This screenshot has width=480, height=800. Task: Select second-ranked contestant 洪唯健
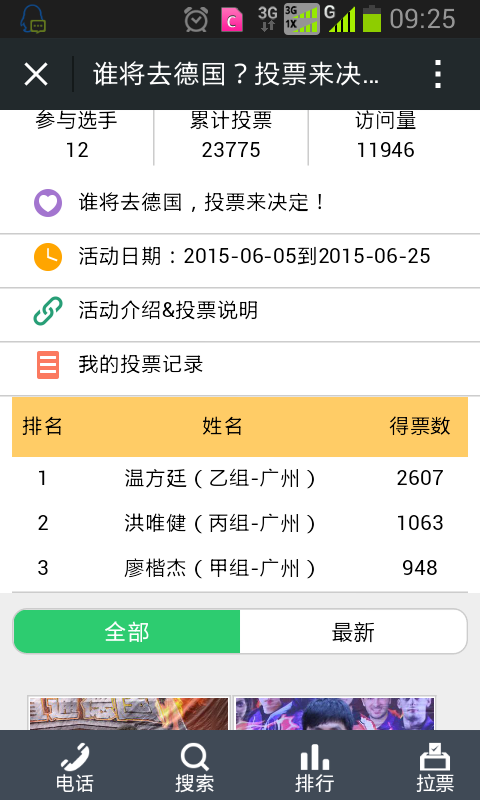[x=240, y=523]
